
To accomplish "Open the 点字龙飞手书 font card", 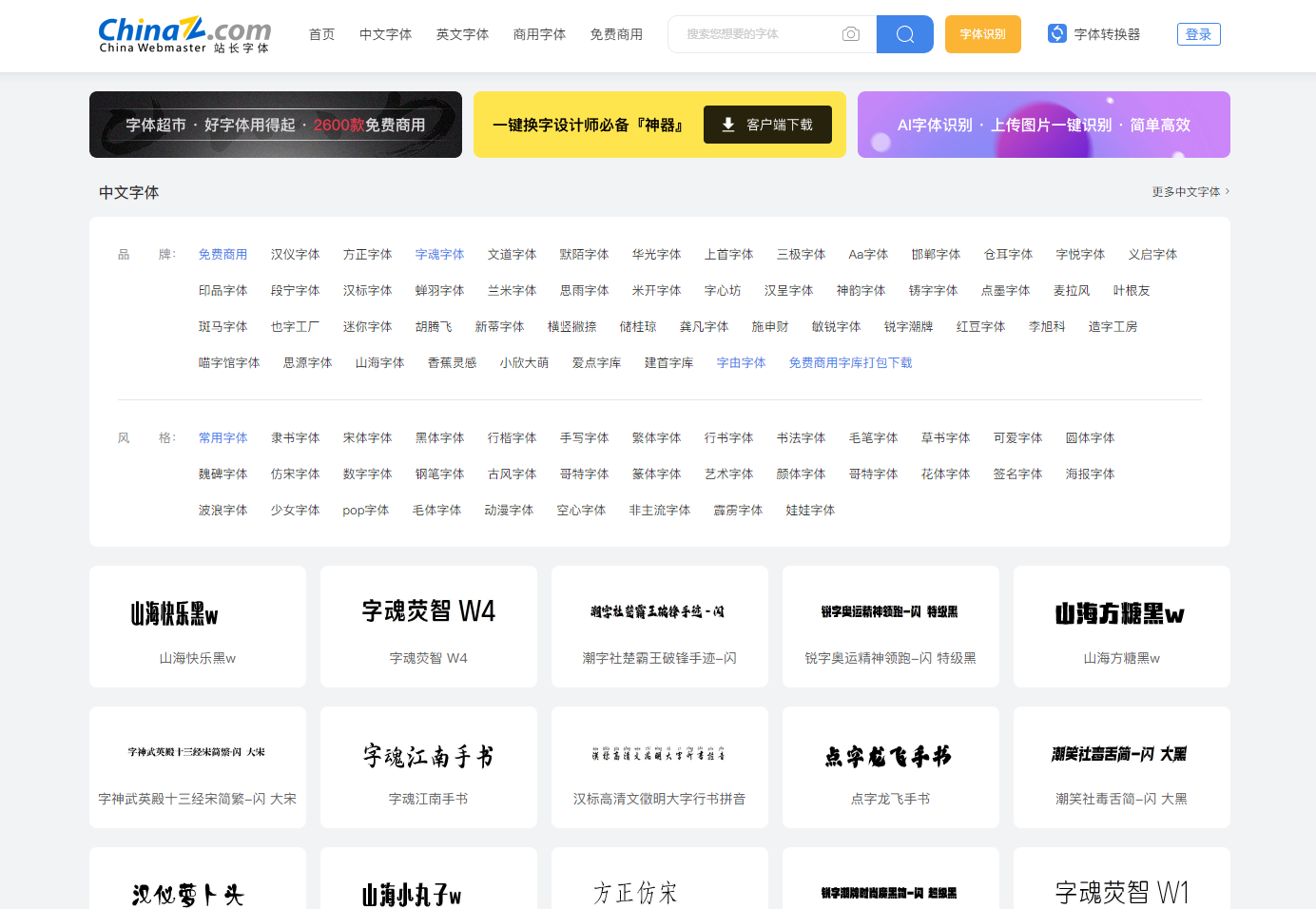I will click(x=891, y=767).
